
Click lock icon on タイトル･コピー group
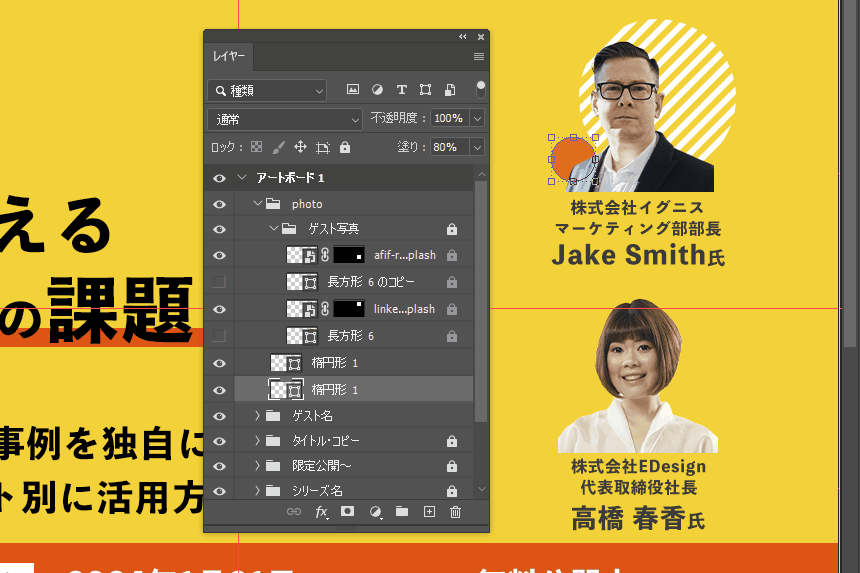pyautogui.click(x=451, y=441)
